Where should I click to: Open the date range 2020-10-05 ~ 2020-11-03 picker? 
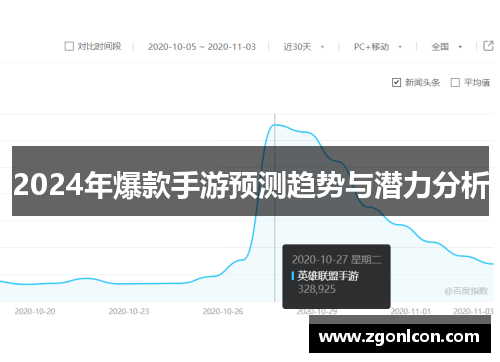(202, 47)
